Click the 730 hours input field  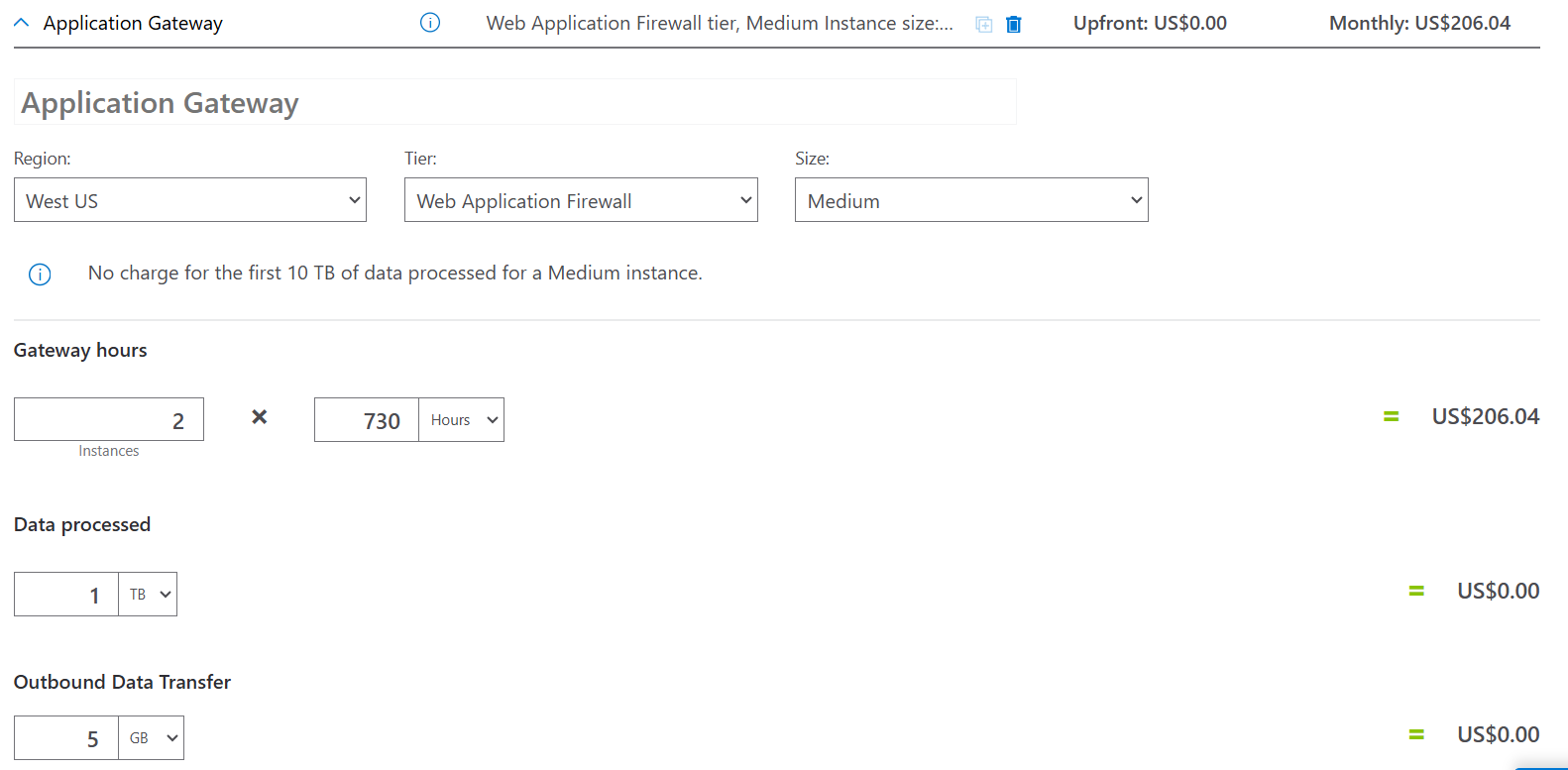[x=367, y=420]
